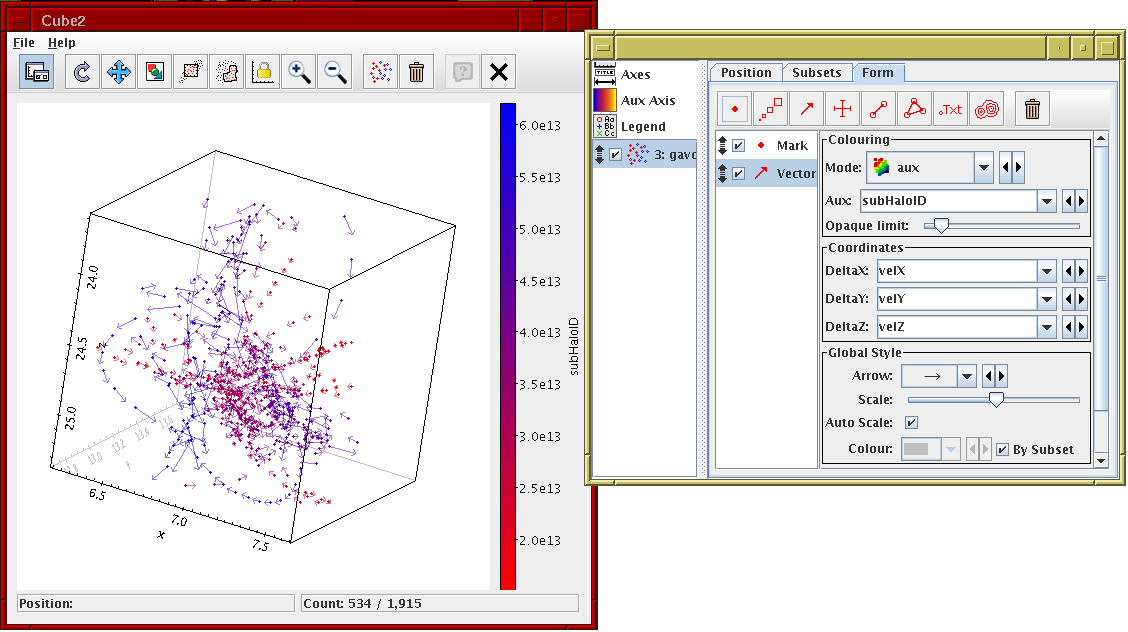Click the freehand blob subset icon

click(227, 72)
